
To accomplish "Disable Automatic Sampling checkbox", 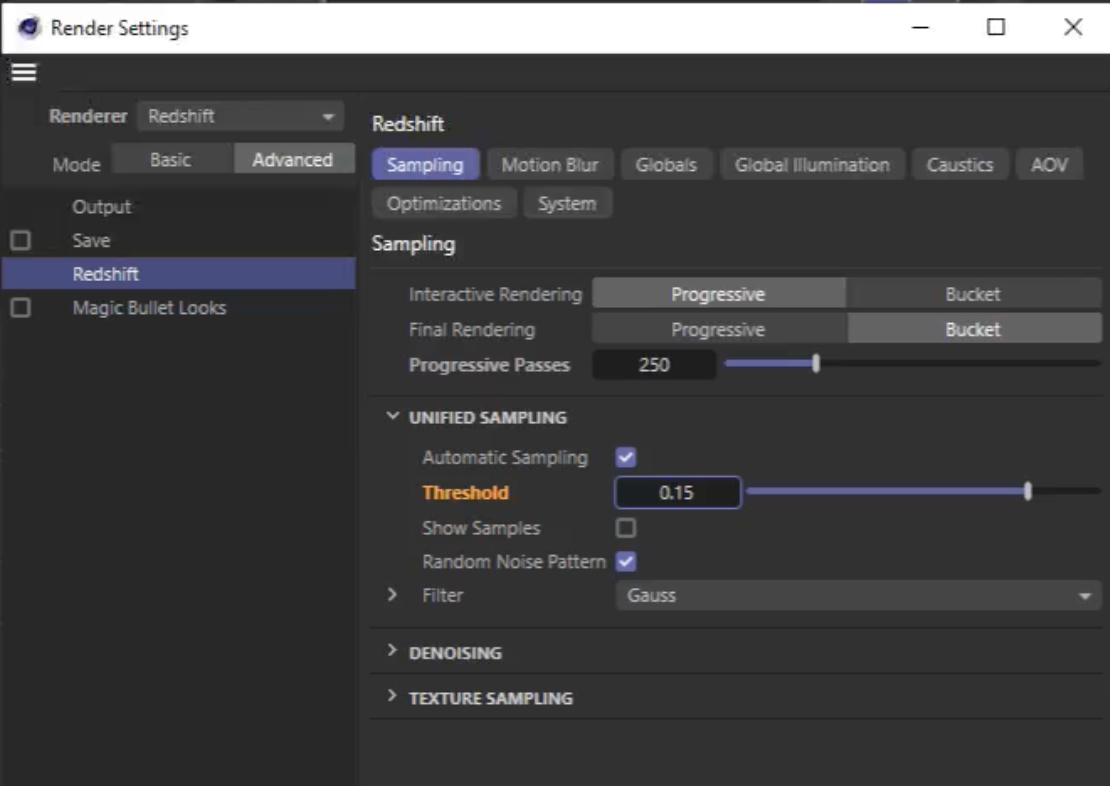I will [x=626, y=458].
